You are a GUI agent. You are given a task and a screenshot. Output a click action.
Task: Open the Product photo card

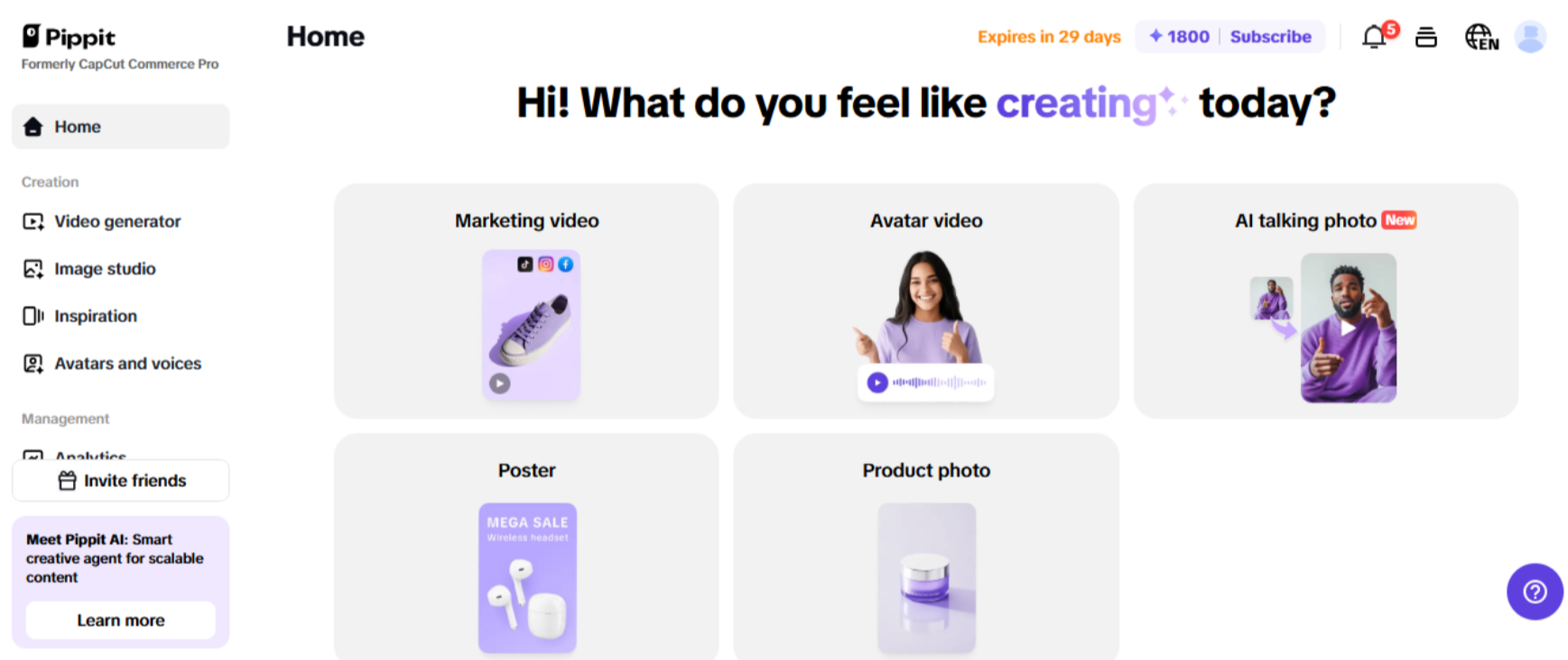click(x=926, y=546)
